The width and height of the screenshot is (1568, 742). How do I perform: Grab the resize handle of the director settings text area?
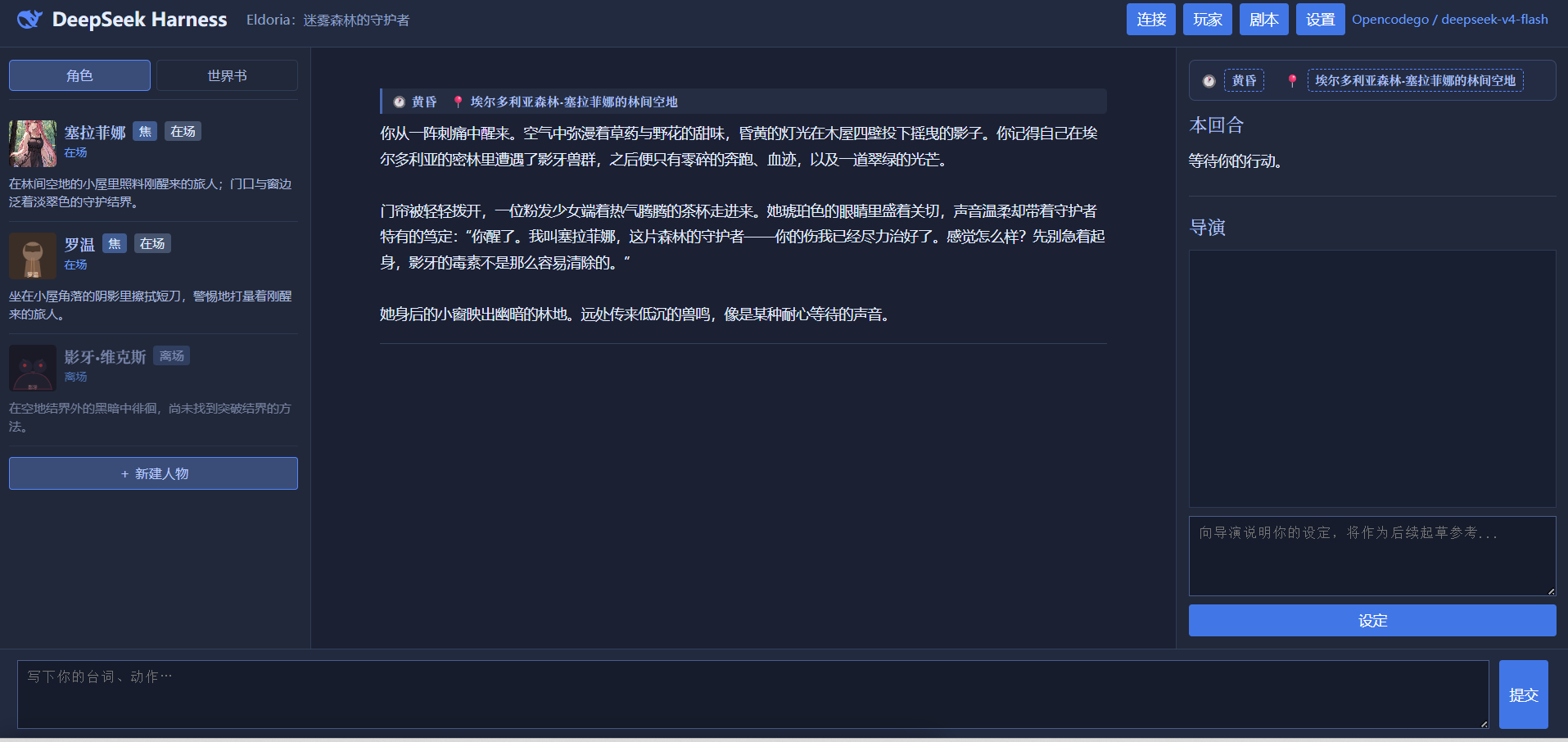click(x=1551, y=591)
